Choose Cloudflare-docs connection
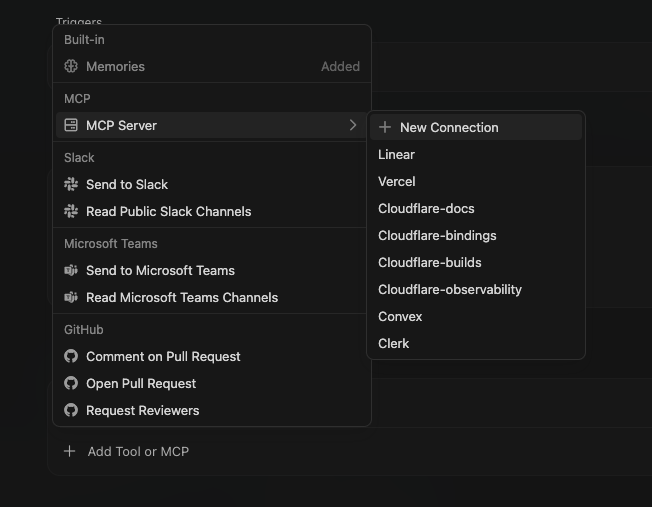The image size is (652, 507). point(476,208)
